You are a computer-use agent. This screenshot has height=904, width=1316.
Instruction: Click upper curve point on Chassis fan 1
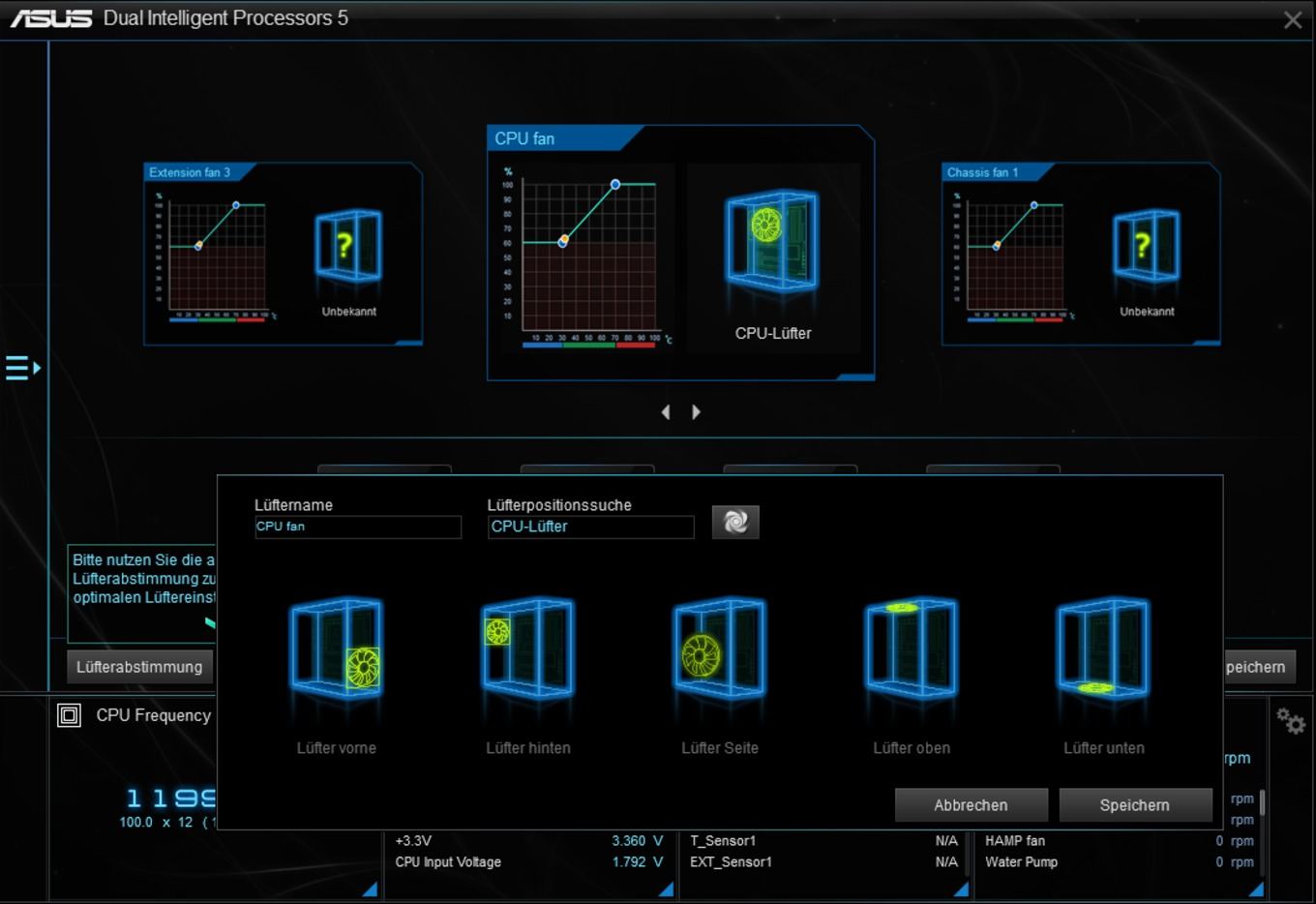tap(1034, 205)
